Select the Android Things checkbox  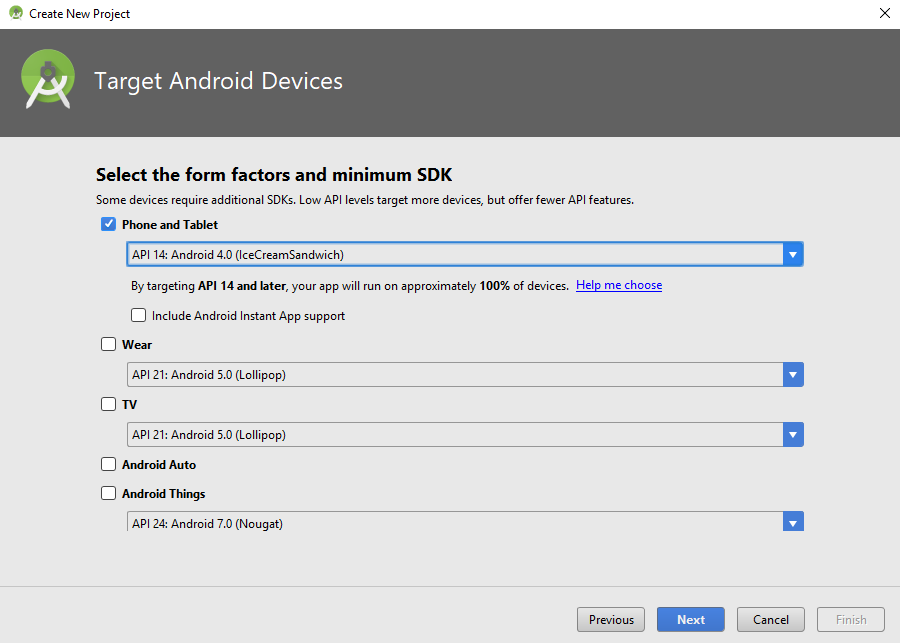(109, 494)
